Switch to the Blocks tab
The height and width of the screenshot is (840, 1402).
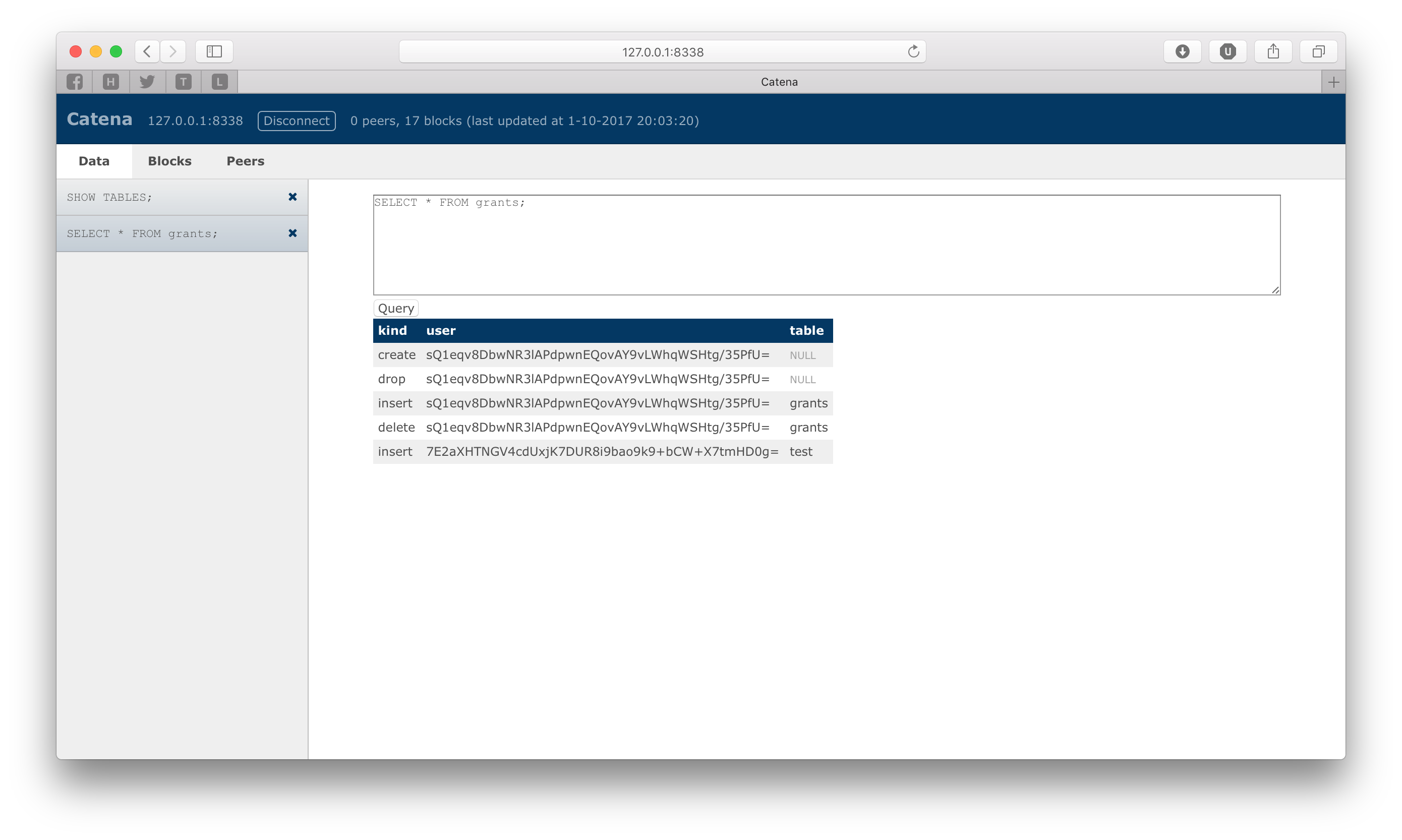[169, 161]
